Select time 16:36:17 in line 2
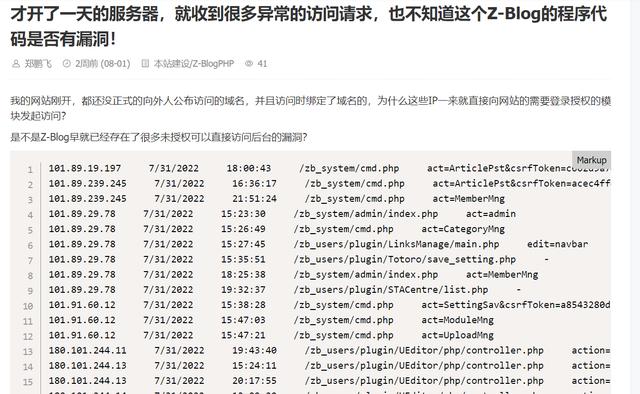The height and width of the screenshot is (394, 640). 255,183
